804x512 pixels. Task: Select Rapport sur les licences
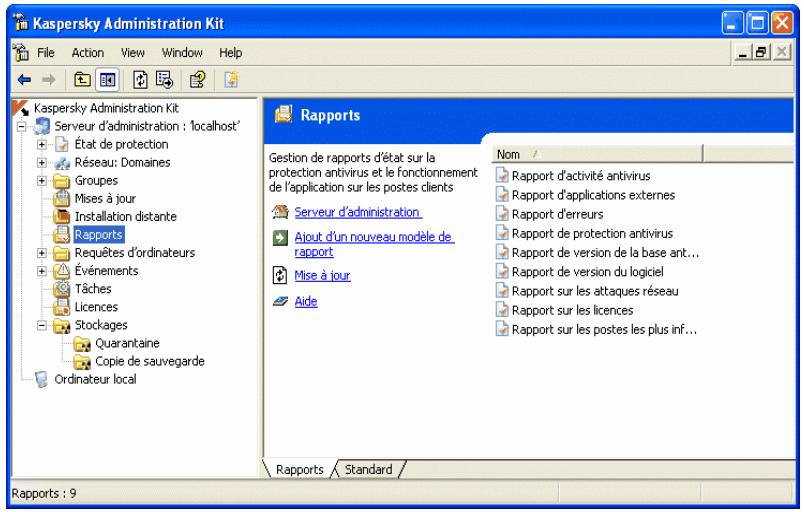point(572,310)
